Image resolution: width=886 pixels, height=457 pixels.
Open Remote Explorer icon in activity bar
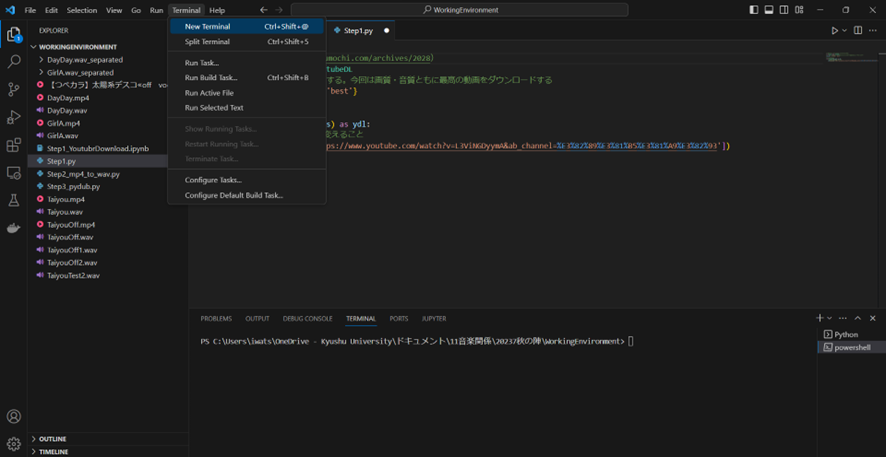tap(14, 172)
